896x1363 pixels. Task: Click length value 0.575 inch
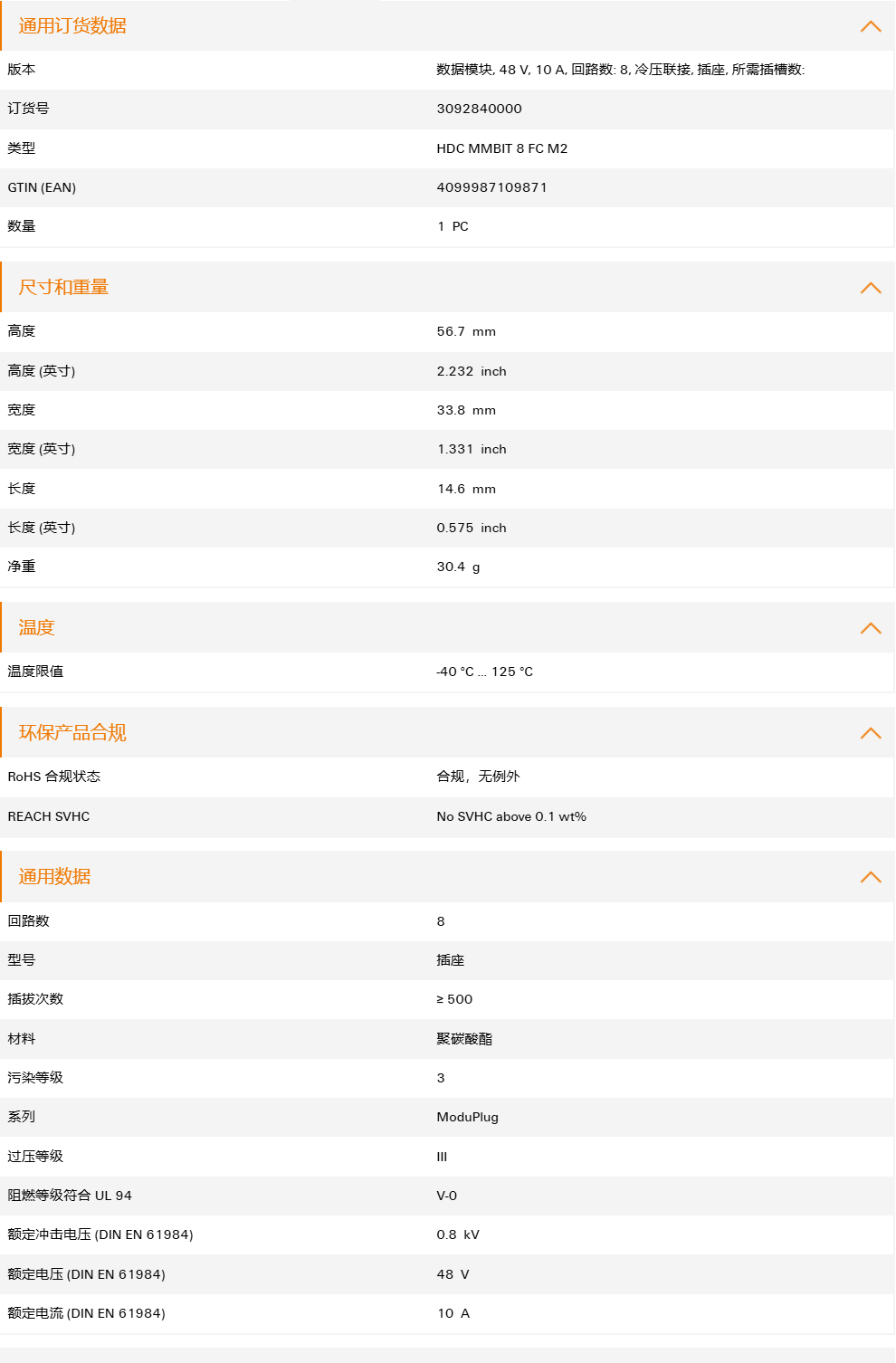(472, 528)
